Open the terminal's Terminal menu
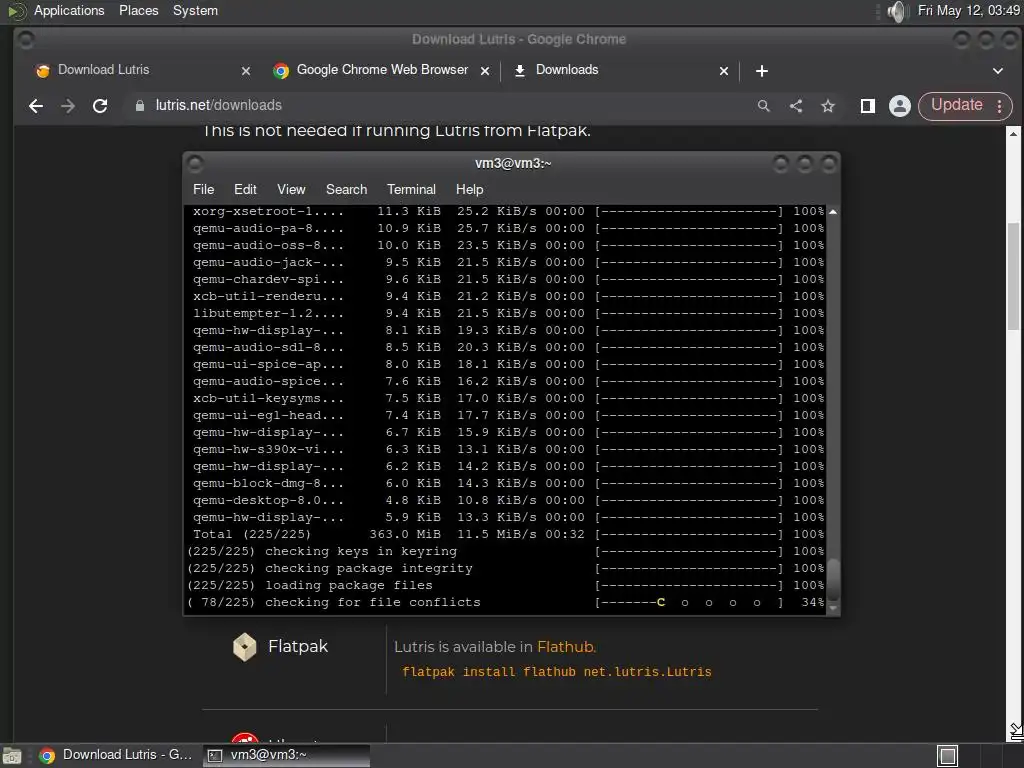The height and width of the screenshot is (768, 1024). point(411,189)
